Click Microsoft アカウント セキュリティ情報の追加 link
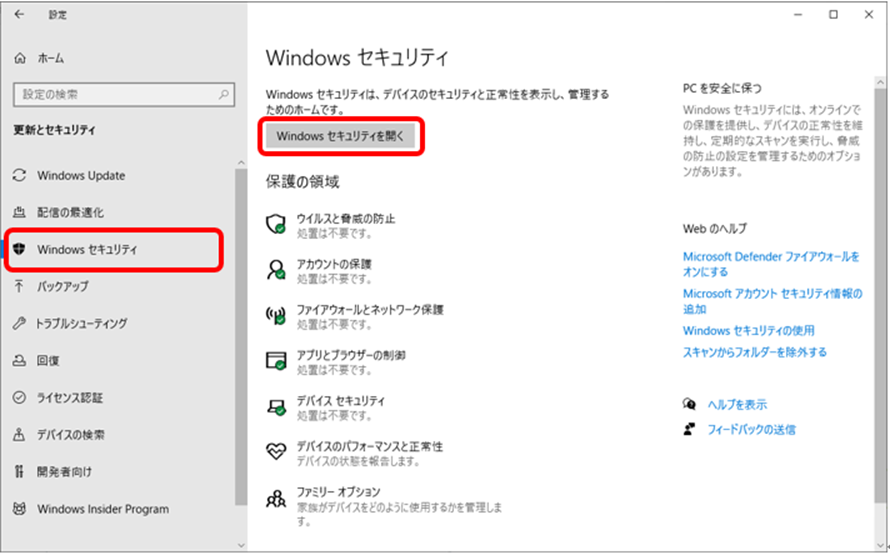This screenshot has width=890, height=555. 773,301
